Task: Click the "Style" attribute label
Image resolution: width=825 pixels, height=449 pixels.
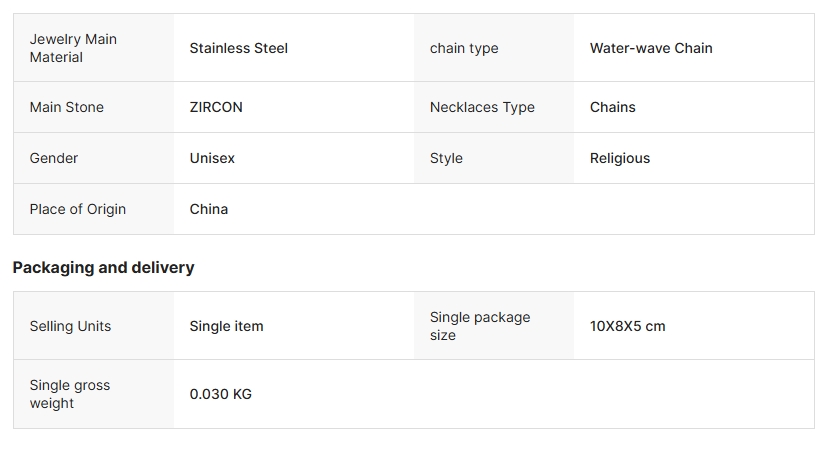Action: 446,158
